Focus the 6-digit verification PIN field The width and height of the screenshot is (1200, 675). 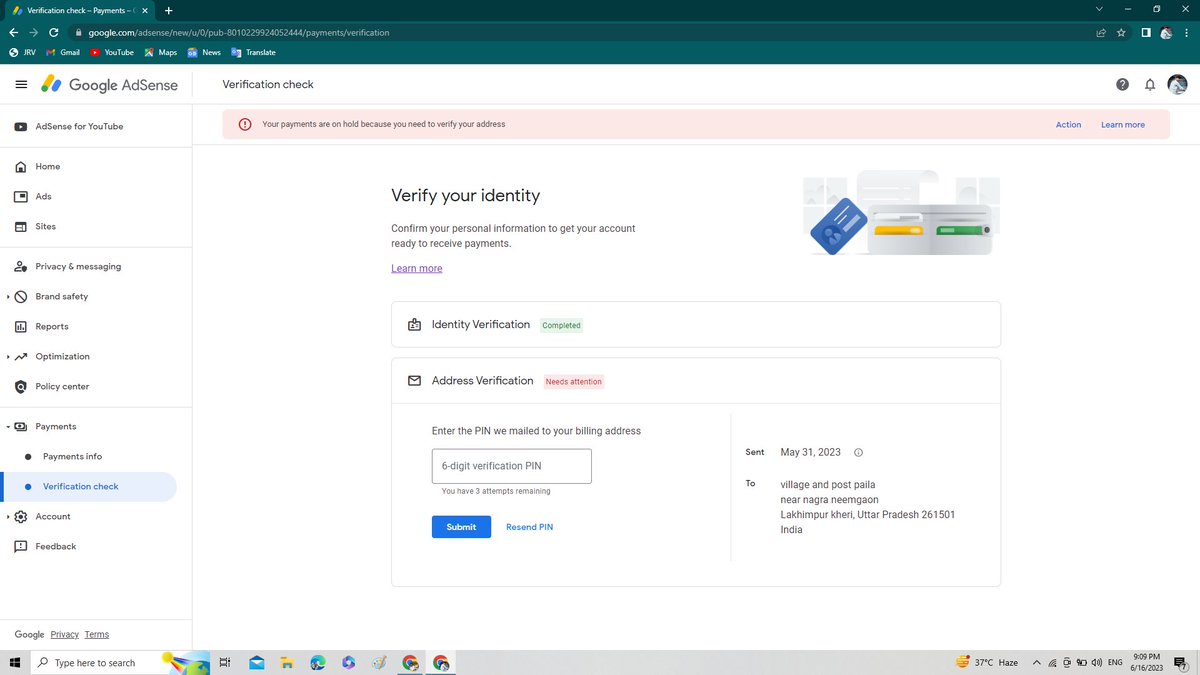[511, 466]
